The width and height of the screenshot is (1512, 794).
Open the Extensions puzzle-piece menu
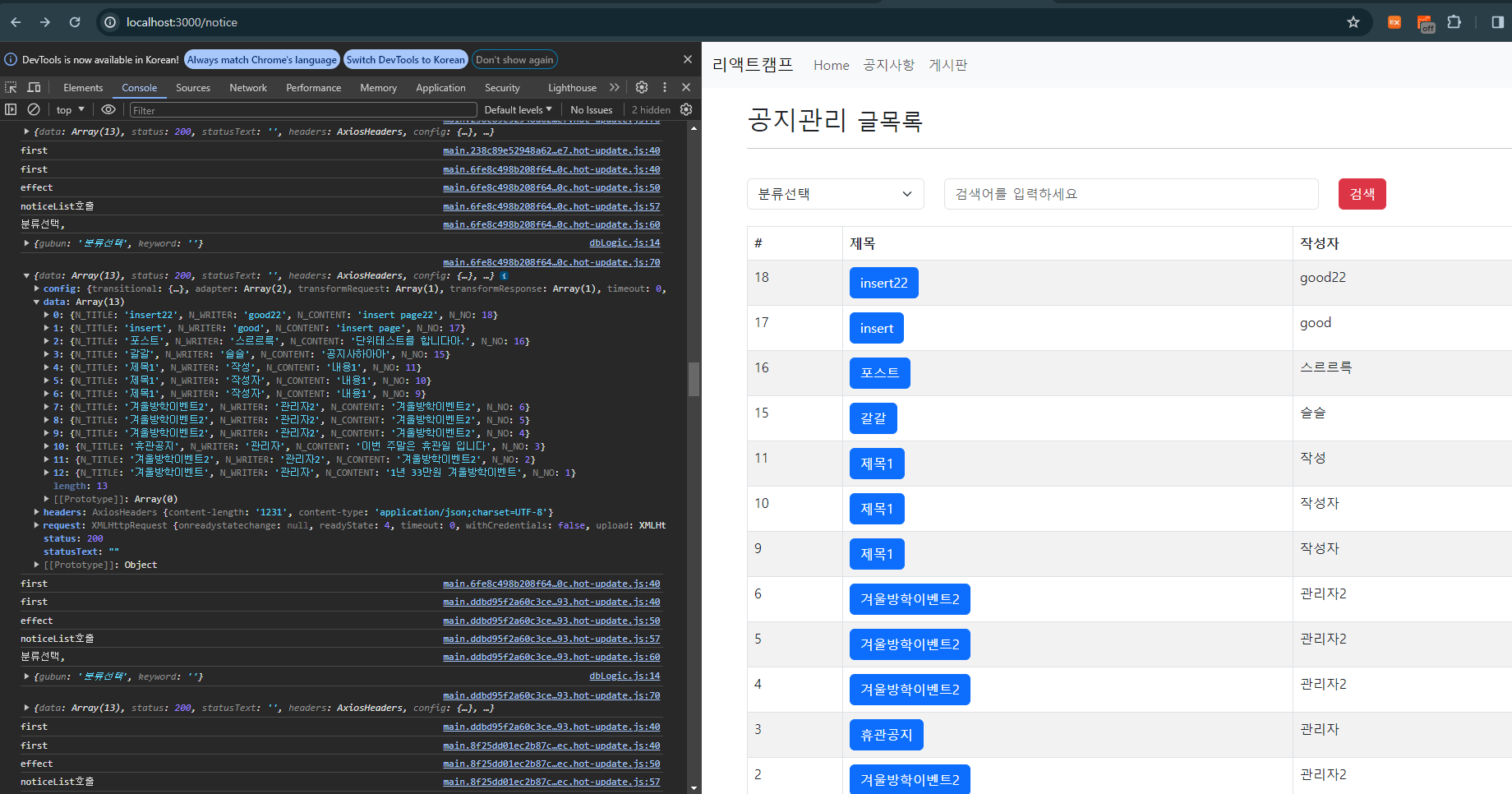[x=1454, y=22]
